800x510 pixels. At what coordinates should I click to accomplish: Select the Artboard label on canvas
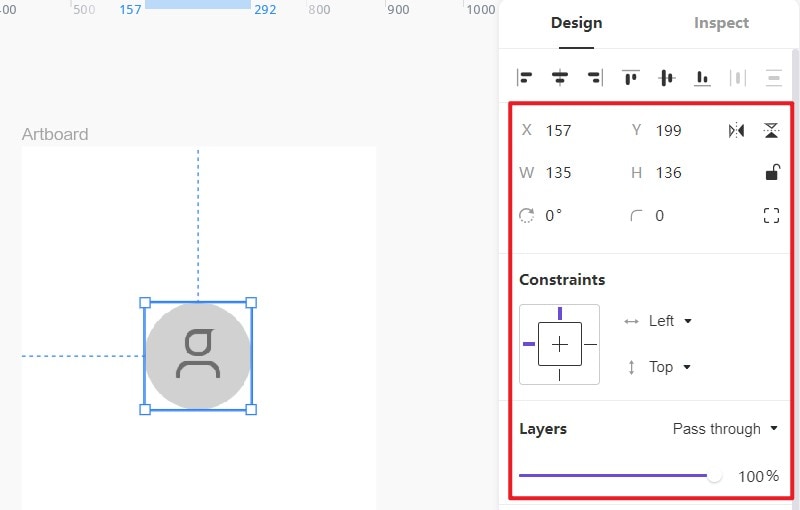55,134
